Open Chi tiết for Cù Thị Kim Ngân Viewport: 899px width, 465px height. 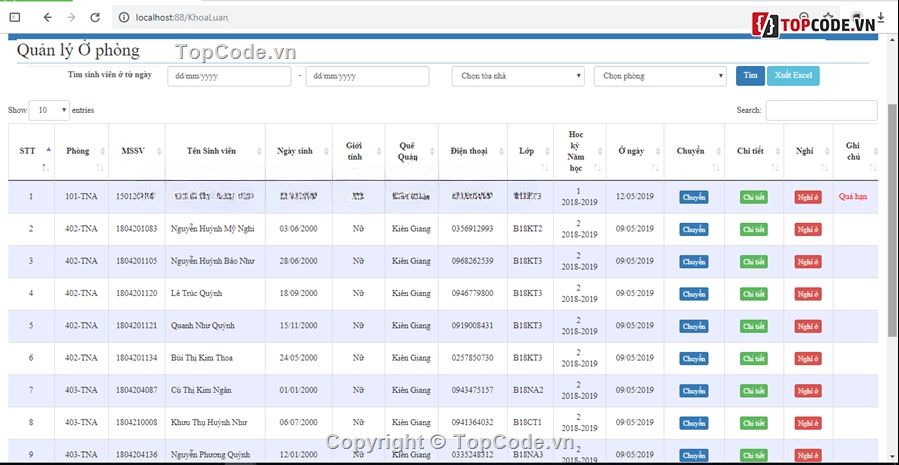click(754, 391)
